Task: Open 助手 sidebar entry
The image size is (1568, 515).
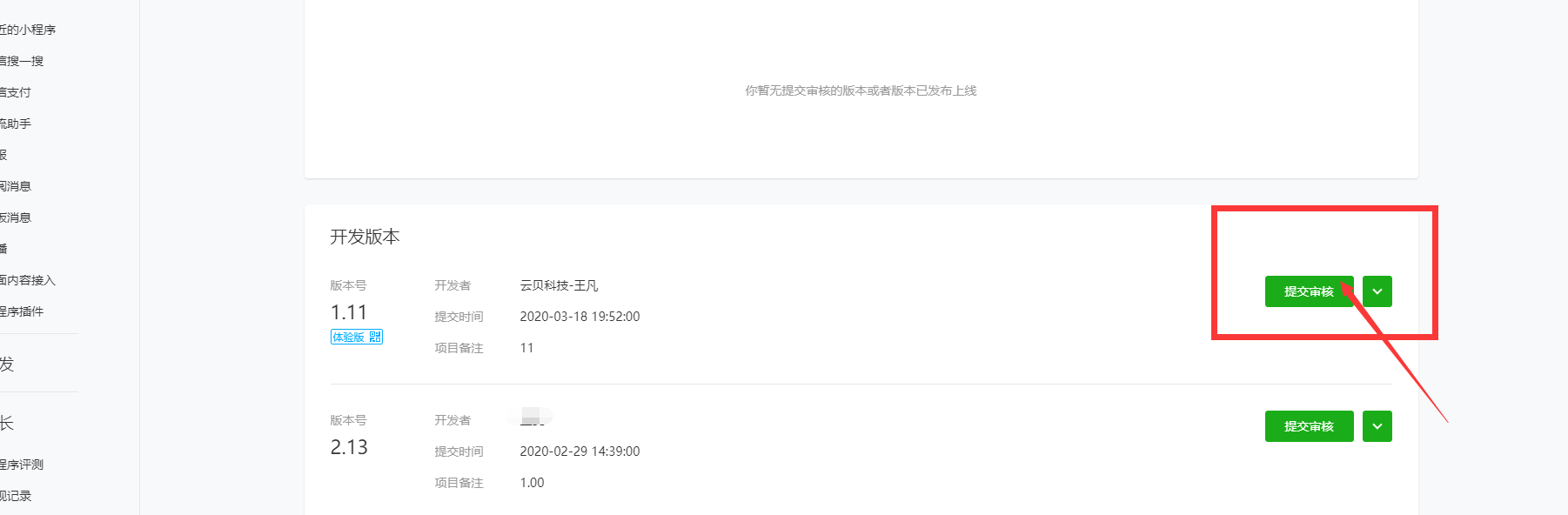Action: click(16, 124)
